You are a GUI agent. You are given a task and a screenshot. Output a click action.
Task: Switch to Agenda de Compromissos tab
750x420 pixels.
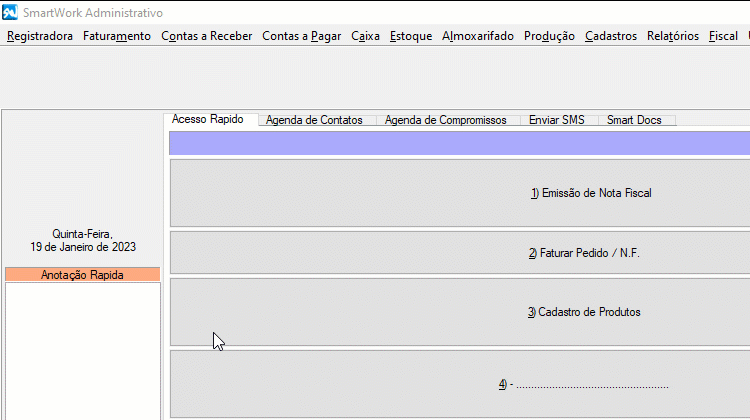[445, 120]
